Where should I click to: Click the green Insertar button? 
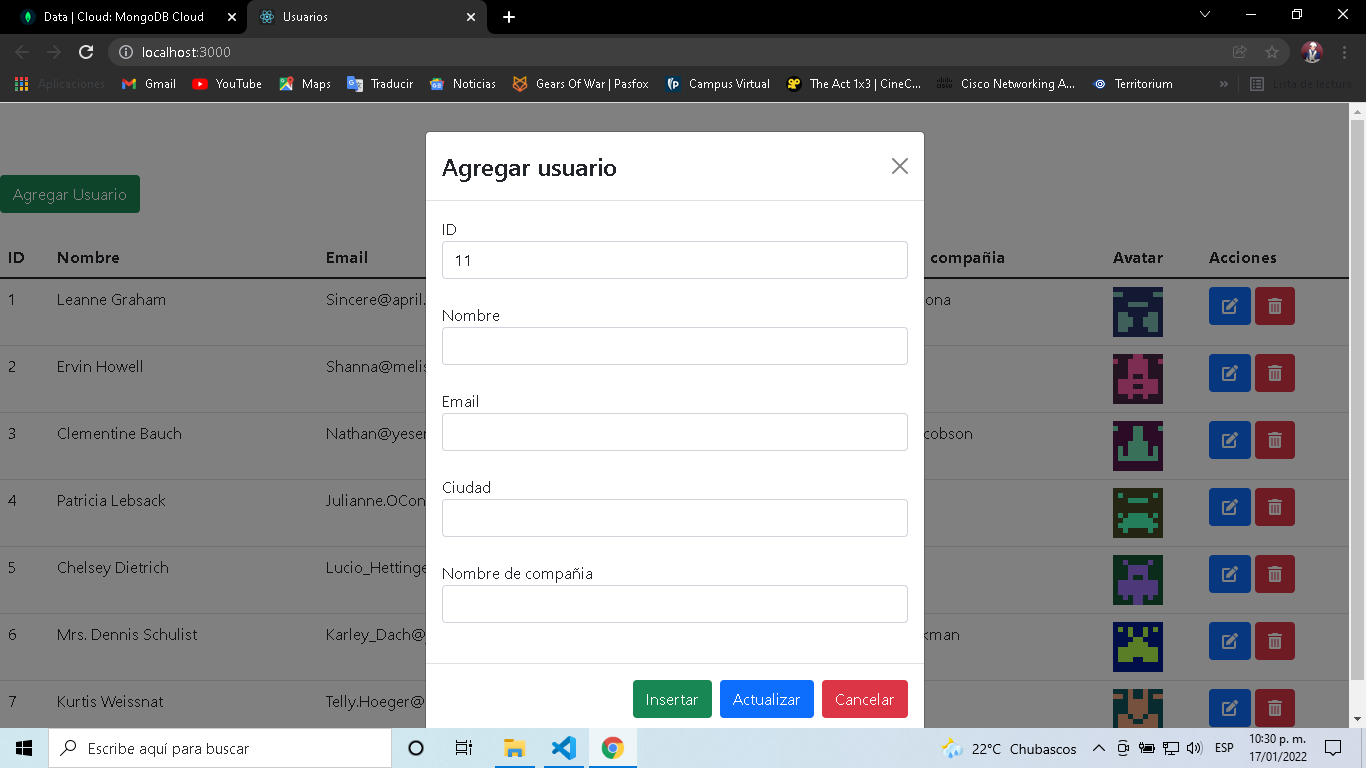[672, 699]
